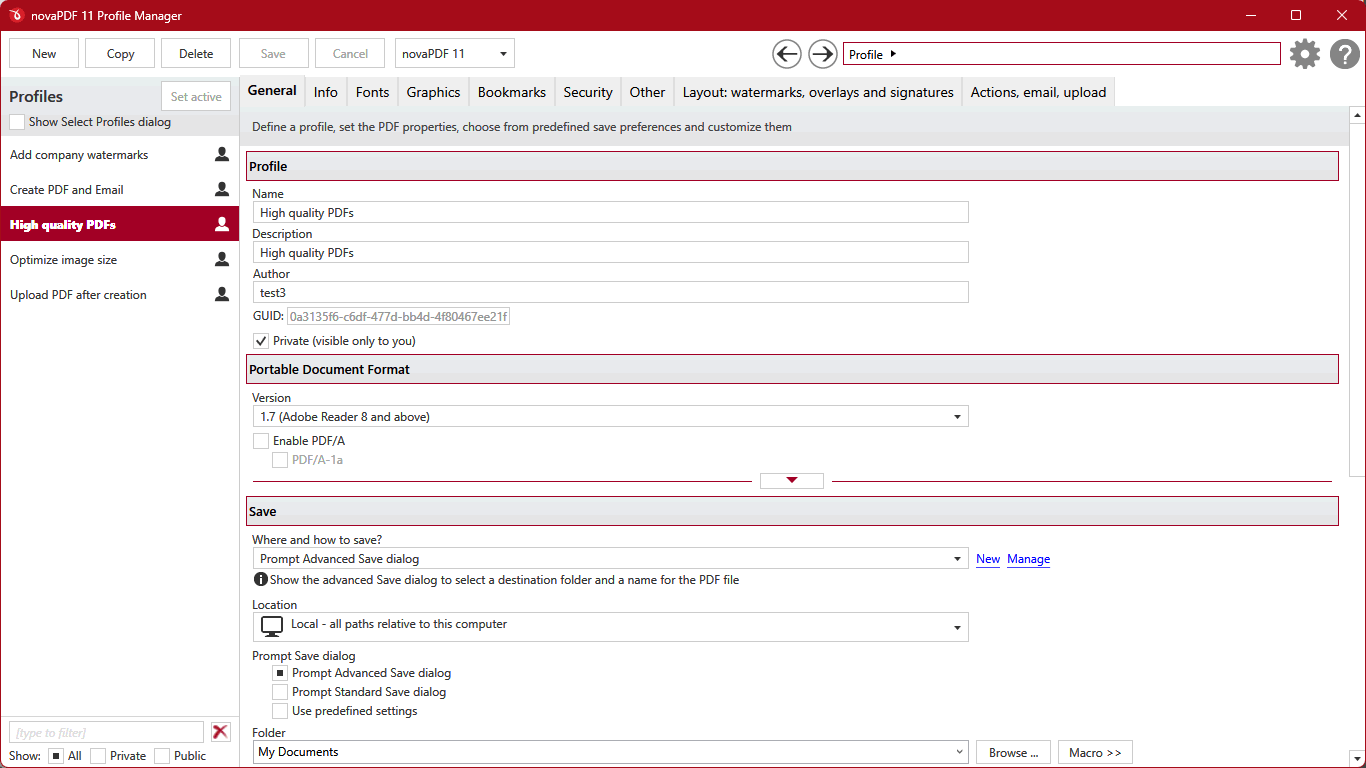Click the New link beside save option
The image size is (1366, 768).
(x=988, y=559)
